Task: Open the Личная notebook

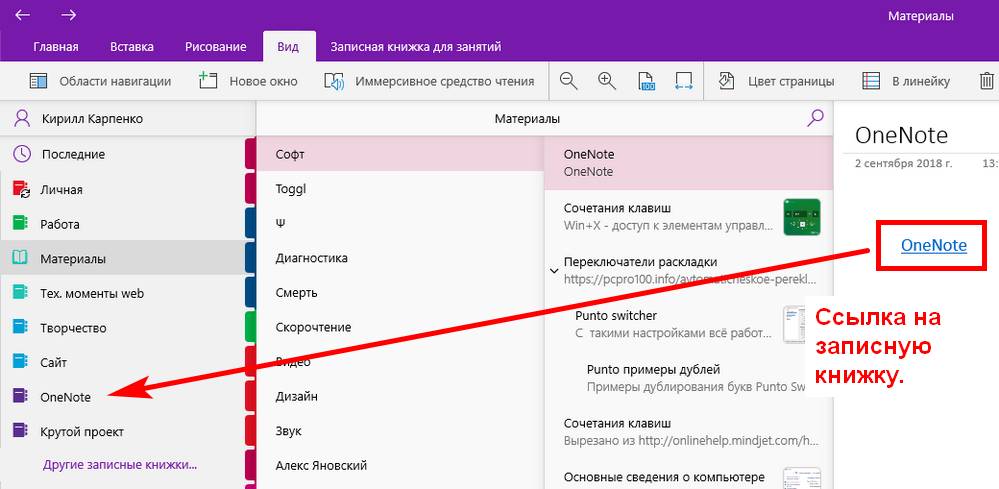Action: coord(122,189)
